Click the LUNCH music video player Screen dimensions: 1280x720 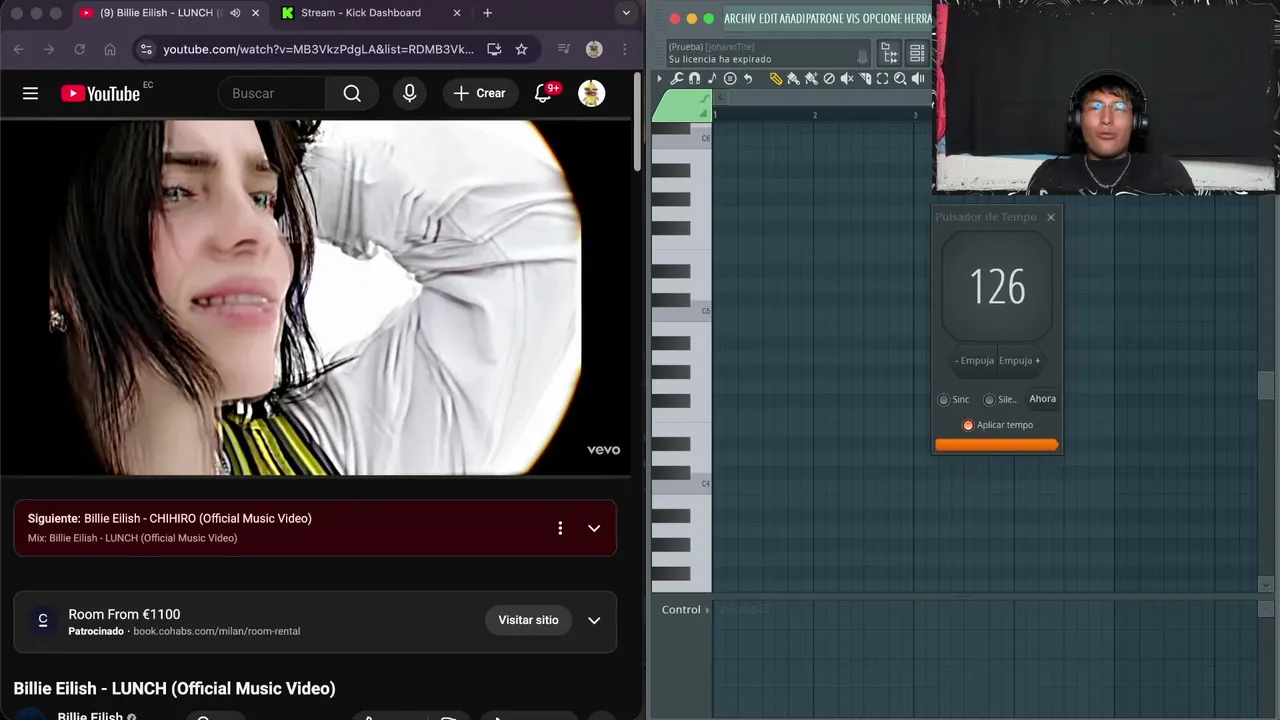pyautogui.click(x=316, y=298)
